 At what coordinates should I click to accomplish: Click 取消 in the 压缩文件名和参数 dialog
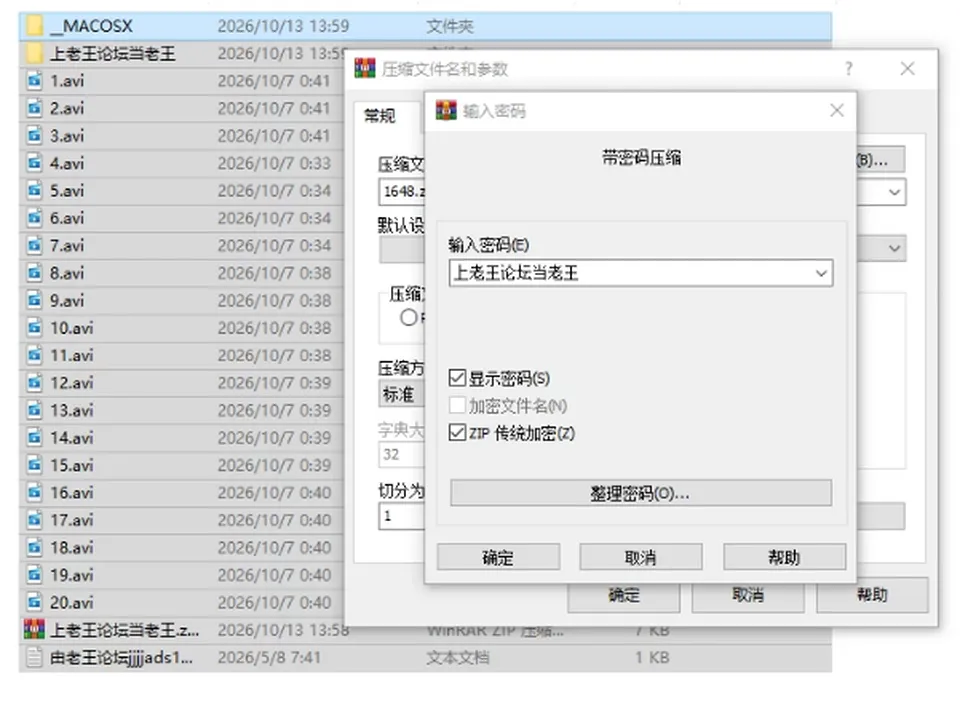(x=748, y=595)
